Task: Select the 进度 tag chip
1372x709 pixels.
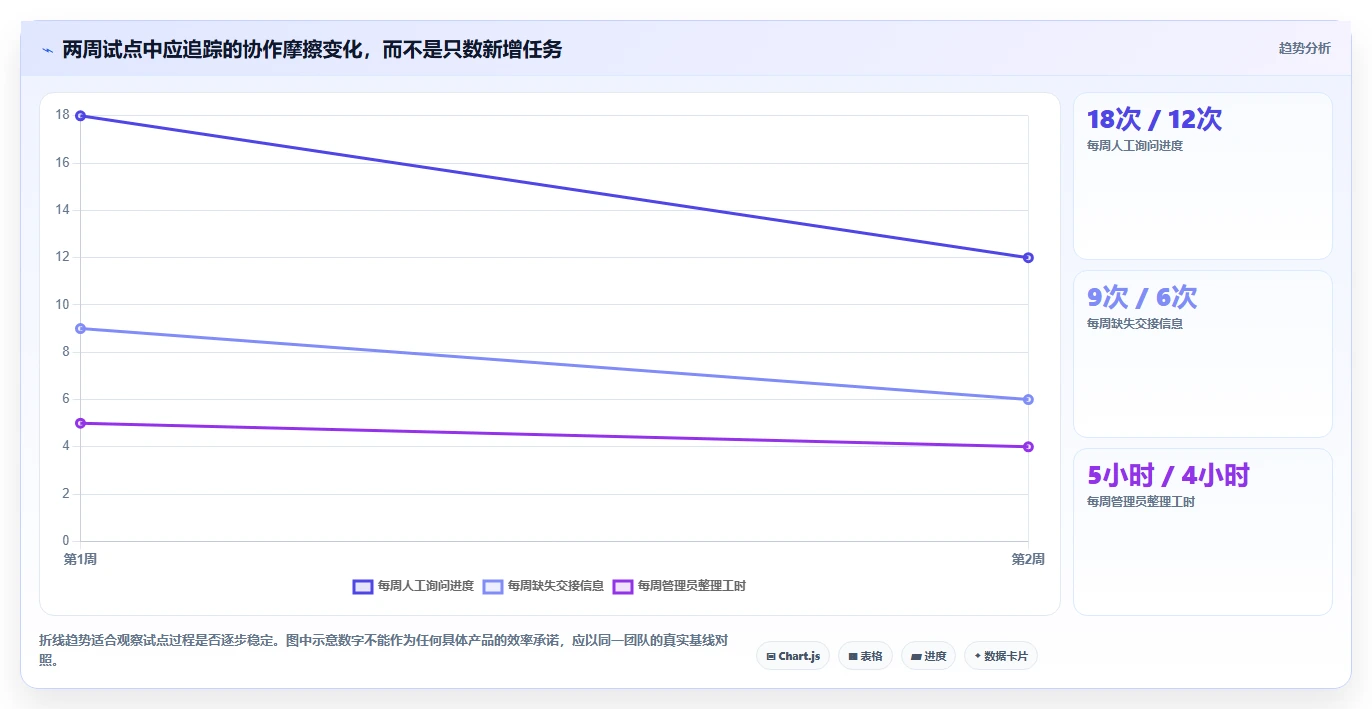Action: coord(929,656)
